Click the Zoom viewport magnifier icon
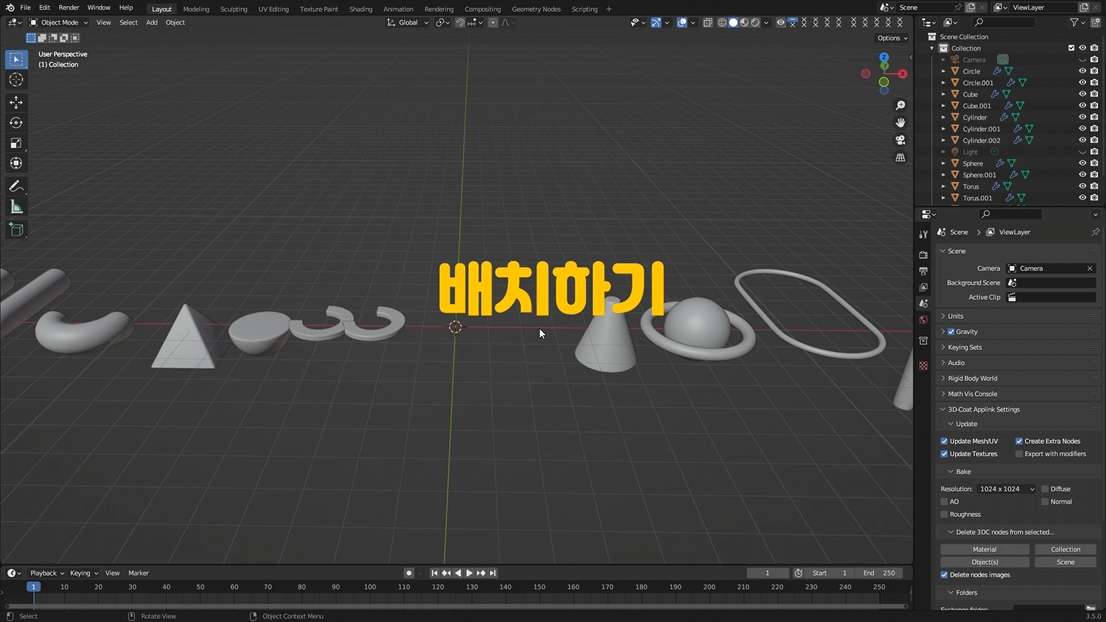Image resolution: width=1106 pixels, height=622 pixels. click(900, 105)
